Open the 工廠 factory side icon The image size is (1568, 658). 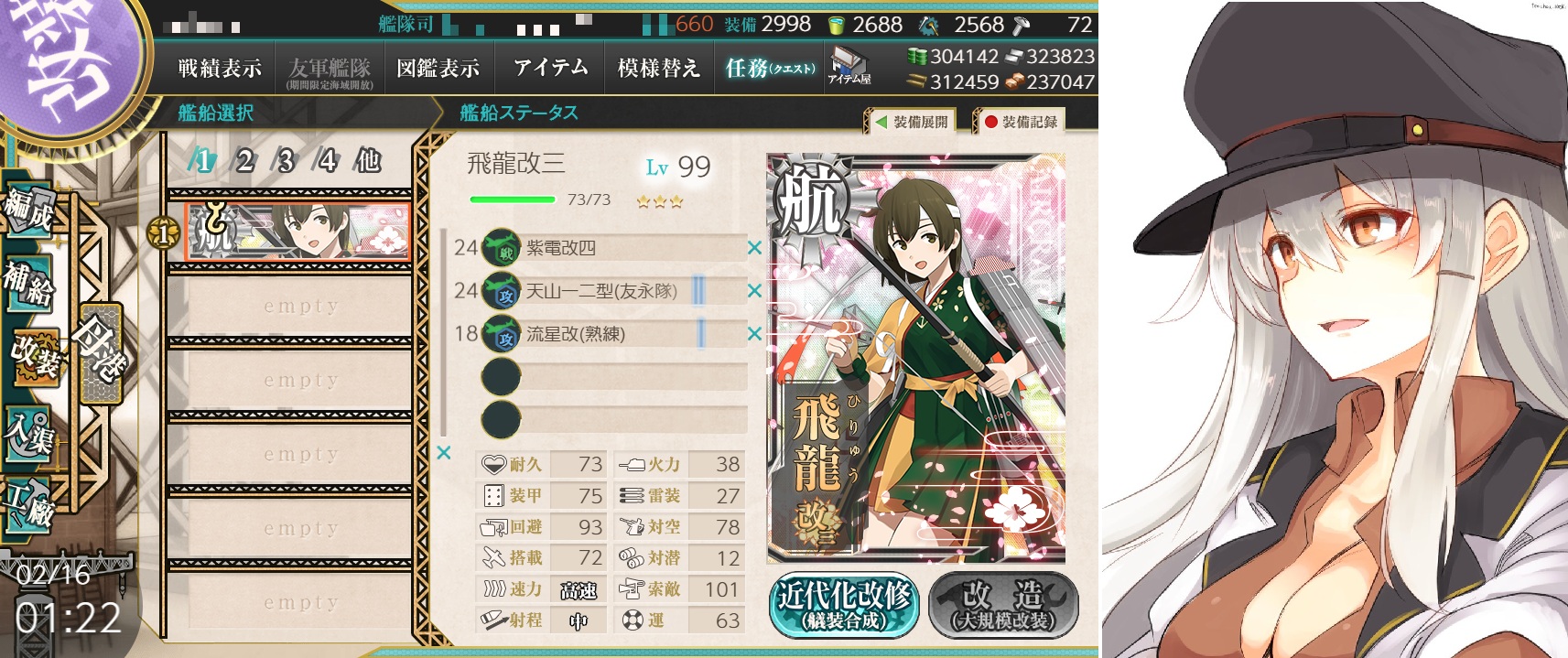click(29, 503)
